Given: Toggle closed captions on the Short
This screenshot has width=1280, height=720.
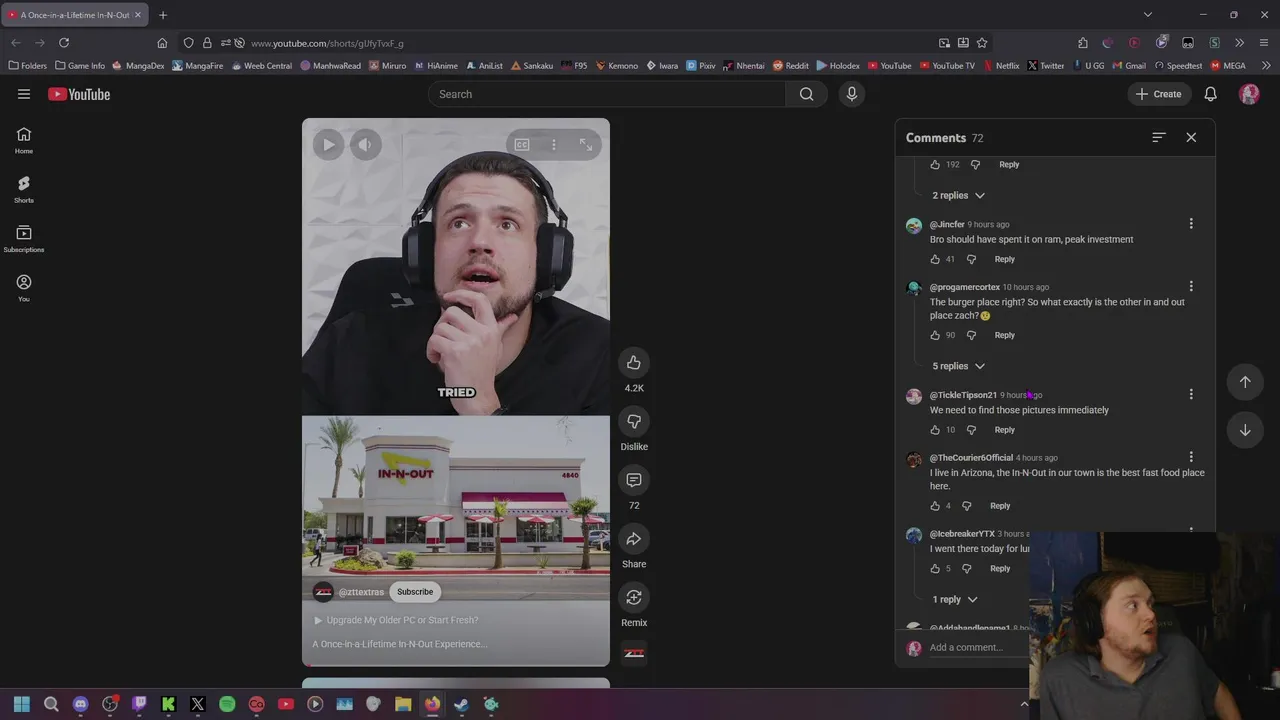Looking at the screenshot, I should point(522,145).
